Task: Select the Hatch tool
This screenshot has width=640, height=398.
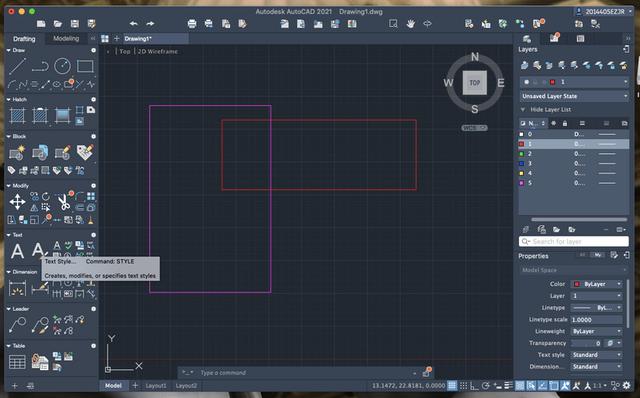Action: point(17,116)
